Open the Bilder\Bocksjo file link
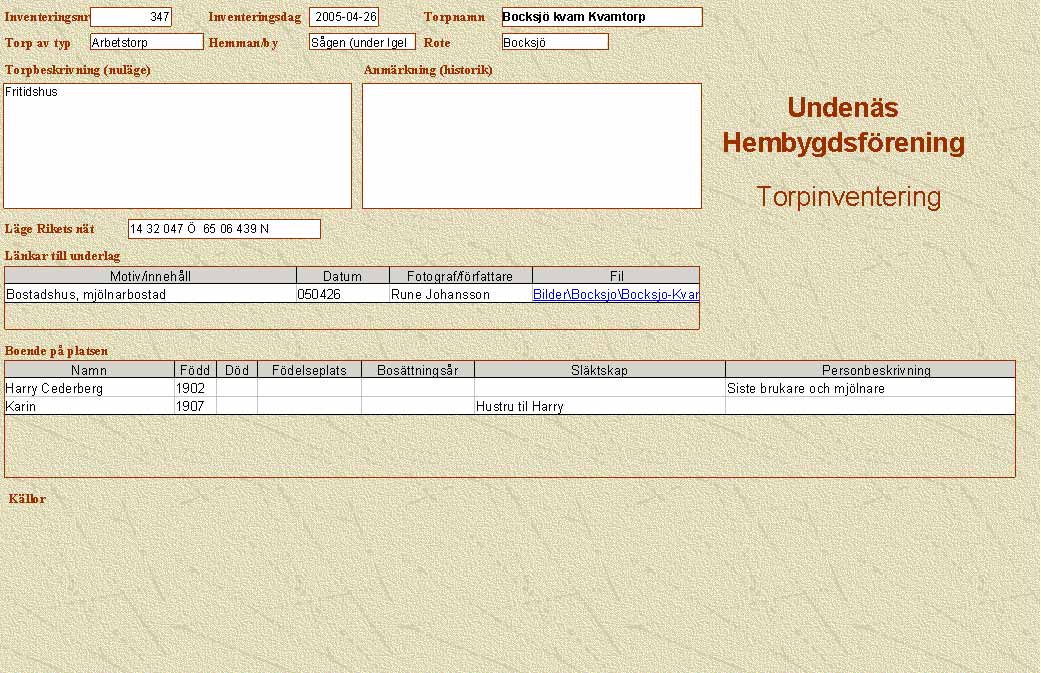 point(615,295)
